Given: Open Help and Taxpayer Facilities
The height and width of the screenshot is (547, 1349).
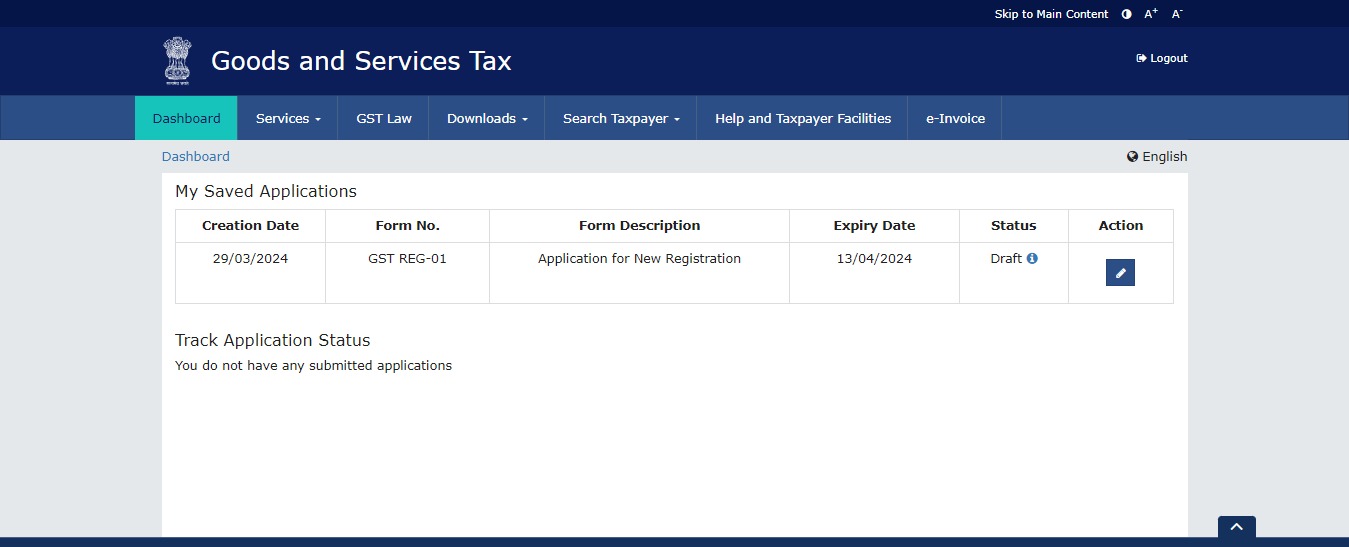Looking at the screenshot, I should coord(803,118).
